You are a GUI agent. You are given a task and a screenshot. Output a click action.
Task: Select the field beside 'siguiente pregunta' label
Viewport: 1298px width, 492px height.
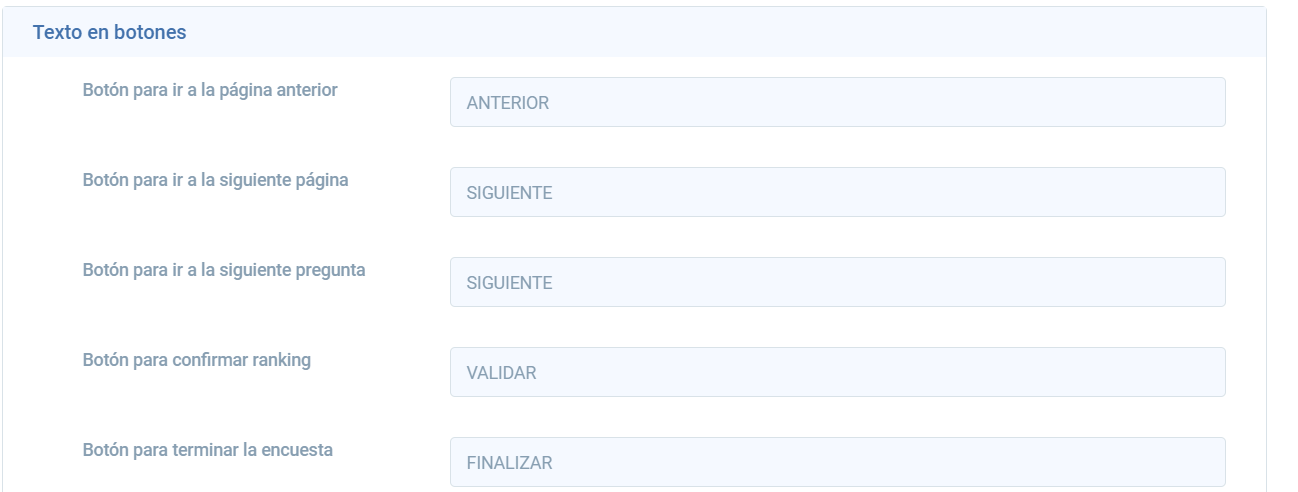[837, 282]
